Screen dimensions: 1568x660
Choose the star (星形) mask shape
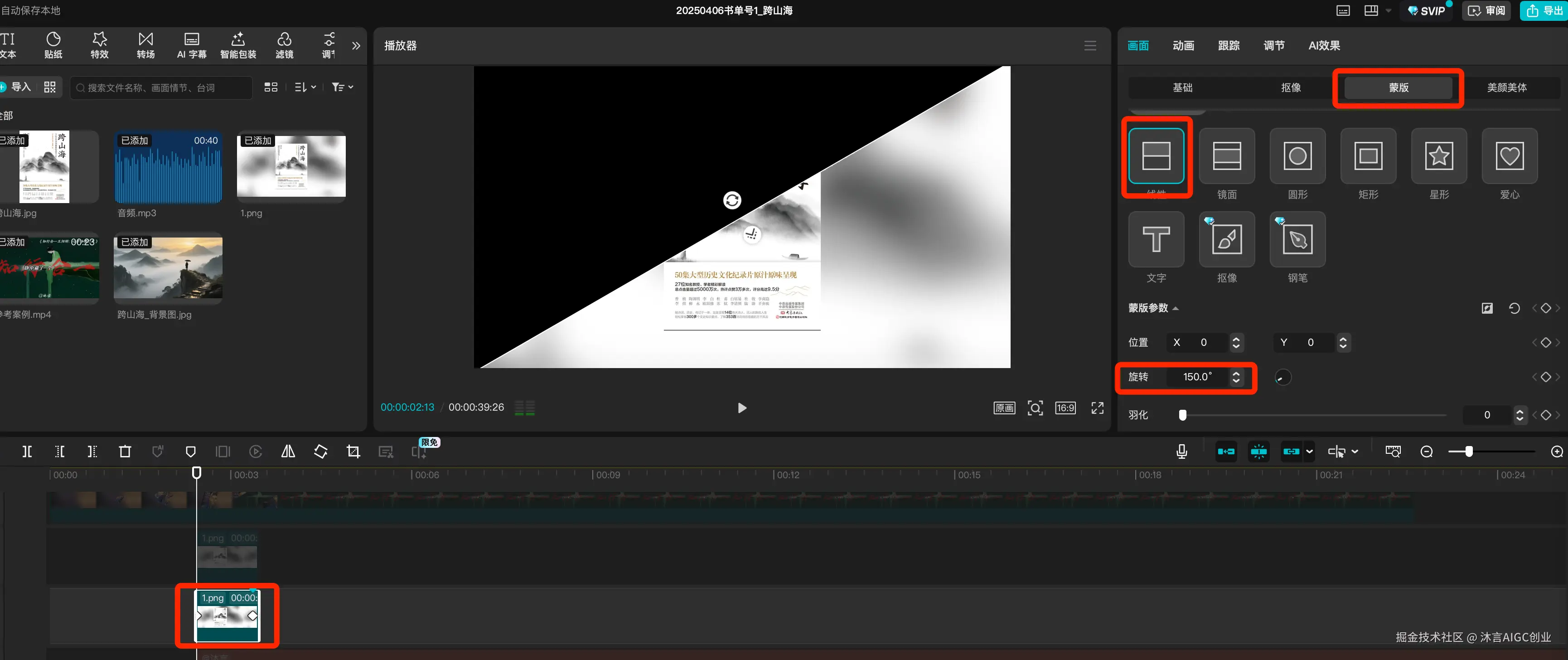[1438, 156]
